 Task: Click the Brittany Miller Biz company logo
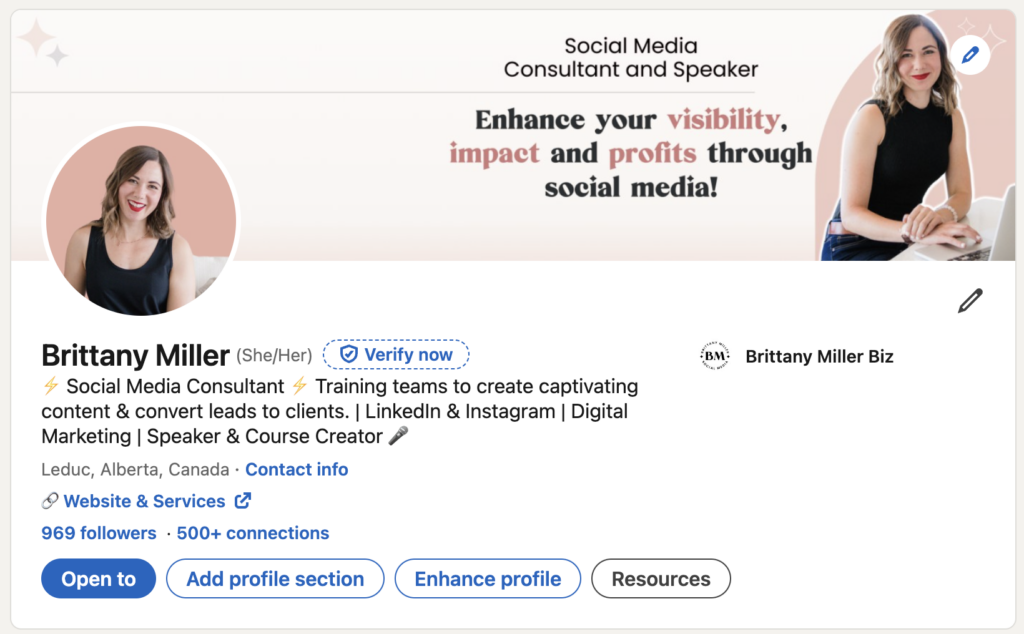(715, 356)
